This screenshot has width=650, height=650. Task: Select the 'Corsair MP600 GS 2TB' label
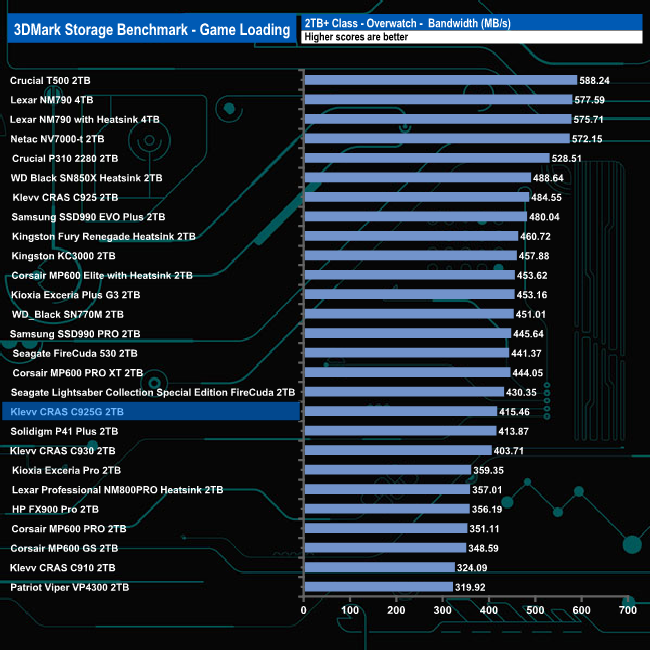(64, 548)
